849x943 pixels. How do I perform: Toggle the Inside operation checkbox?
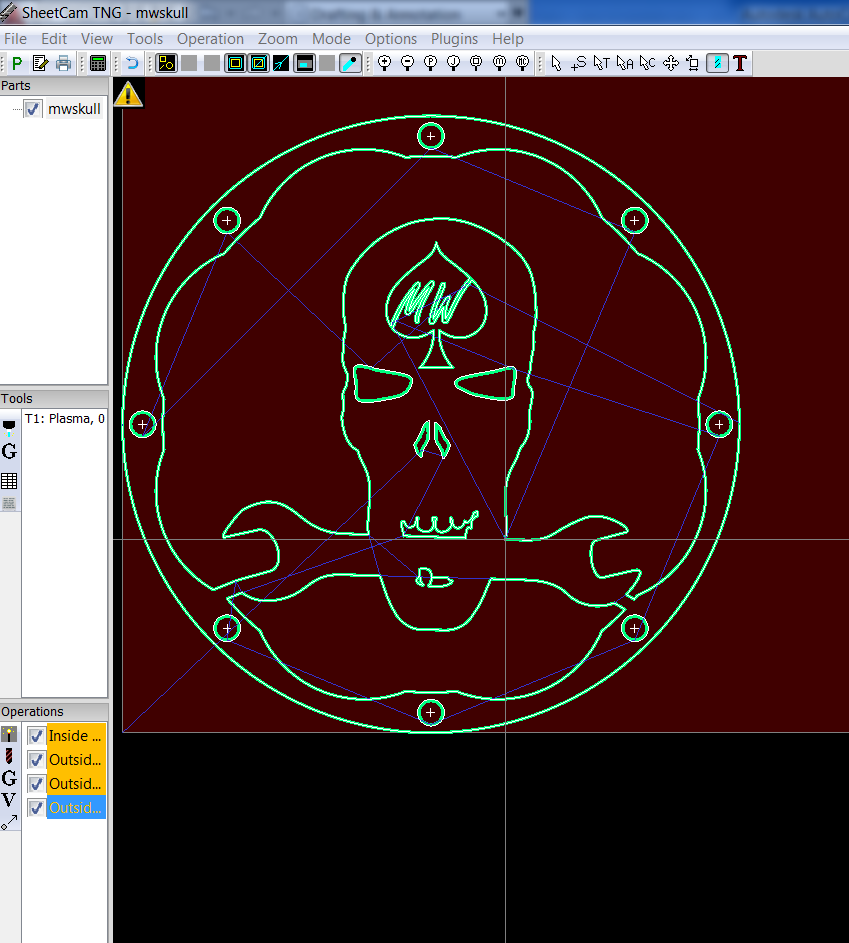36,736
